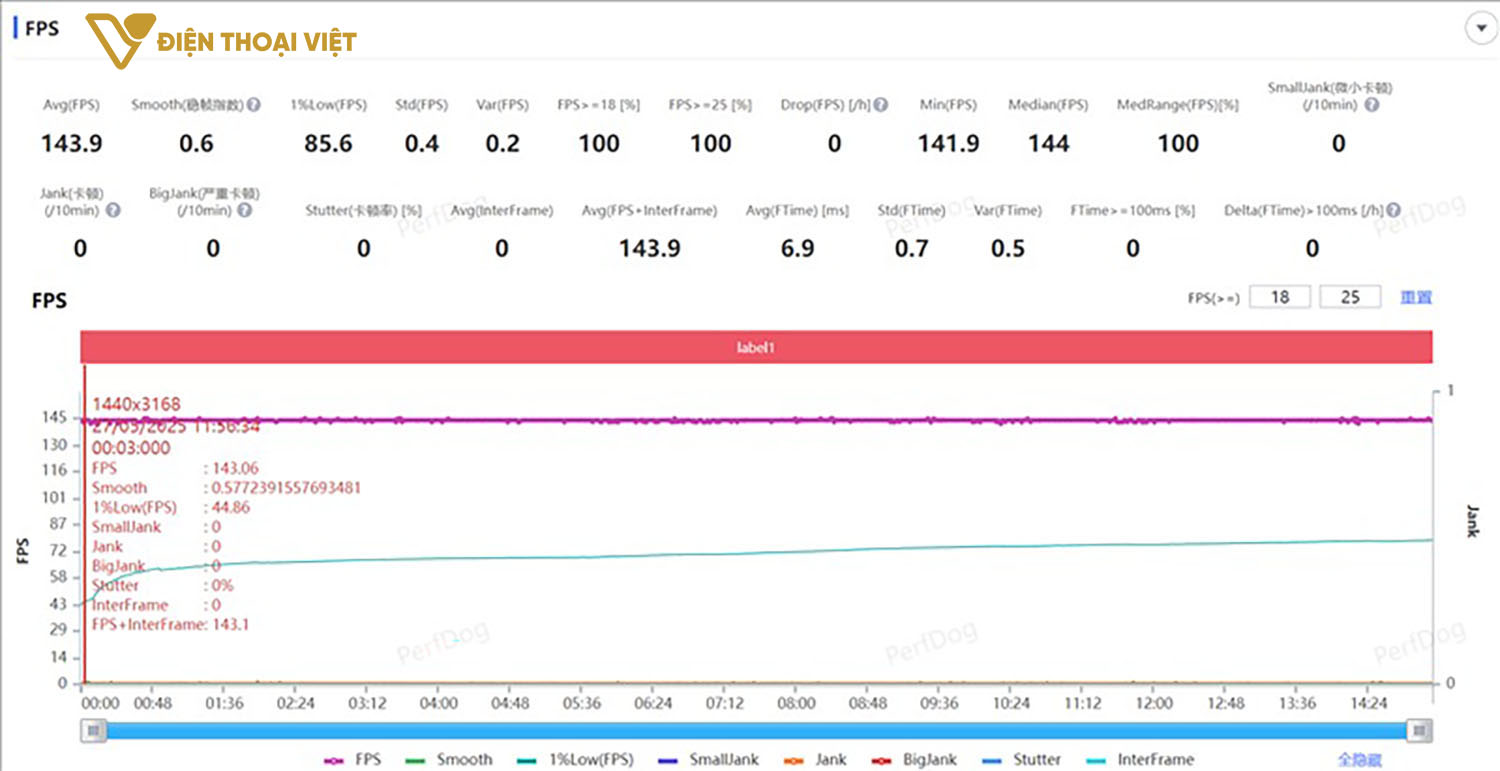
Task: Click the FPS threshold field showing 25
Action: (1350, 297)
